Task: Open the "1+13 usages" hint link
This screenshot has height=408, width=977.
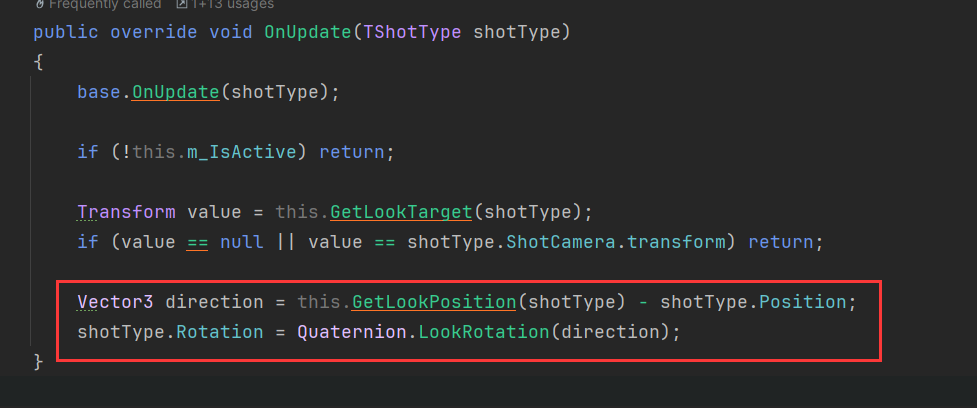Action: (x=232, y=4)
